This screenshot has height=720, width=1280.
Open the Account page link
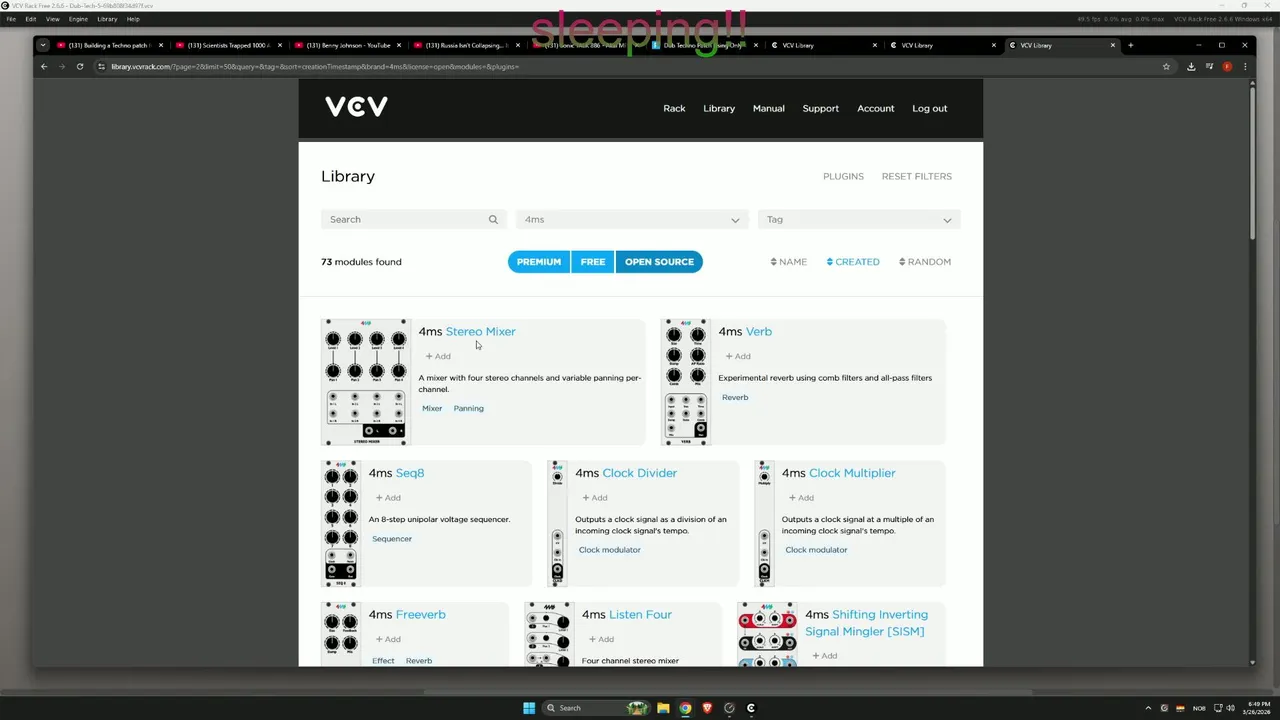pos(875,108)
